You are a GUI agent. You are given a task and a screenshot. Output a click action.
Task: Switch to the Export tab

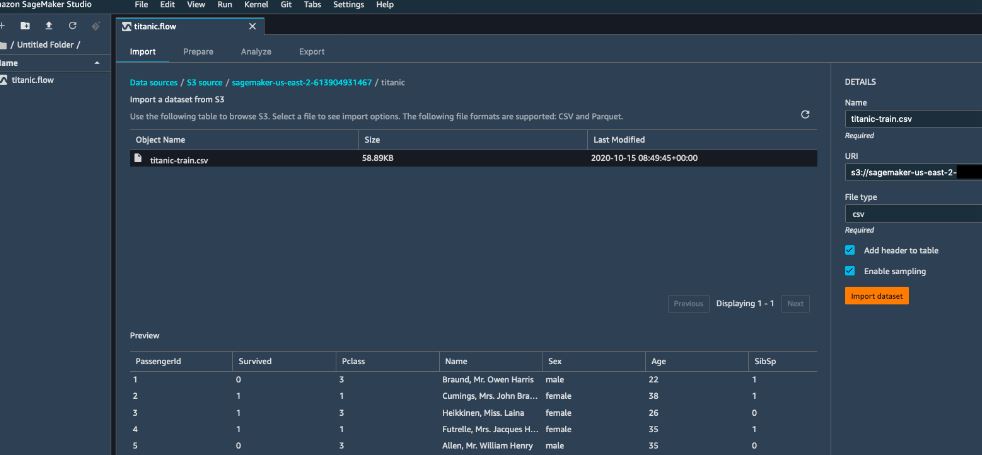(312, 51)
